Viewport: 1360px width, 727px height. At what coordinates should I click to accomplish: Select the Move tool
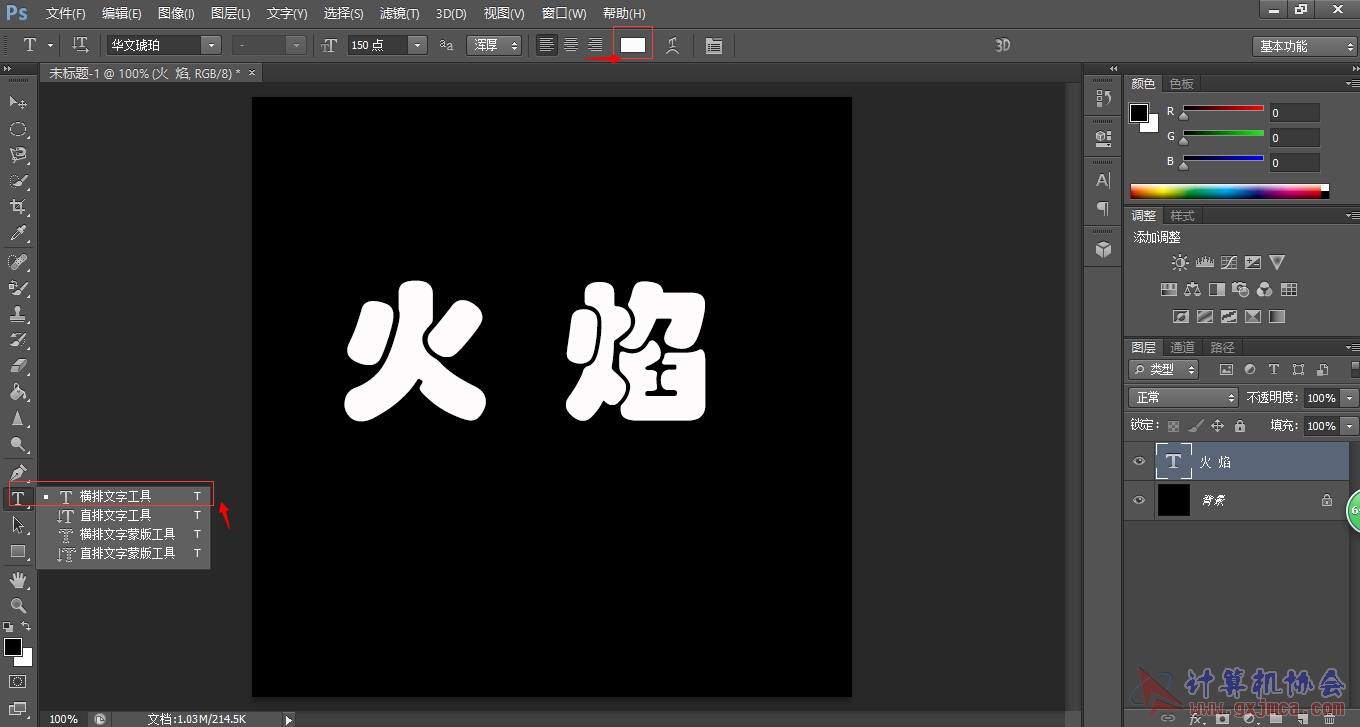(18, 103)
